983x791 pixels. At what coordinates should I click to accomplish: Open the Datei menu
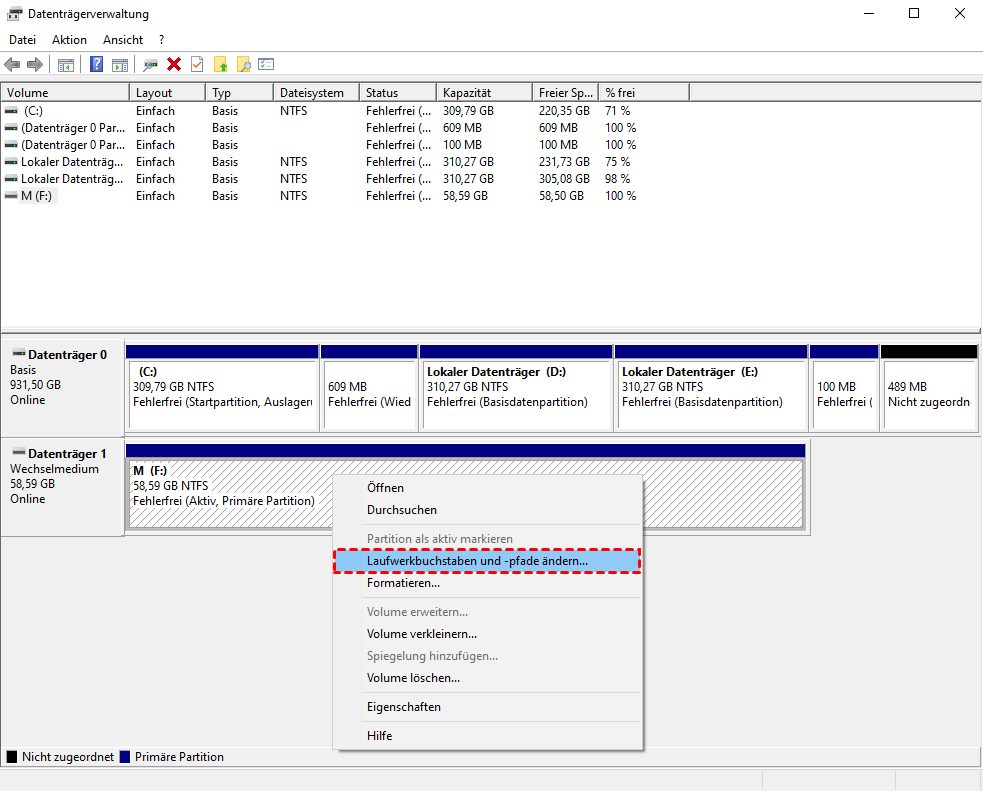tap(22, 40)
